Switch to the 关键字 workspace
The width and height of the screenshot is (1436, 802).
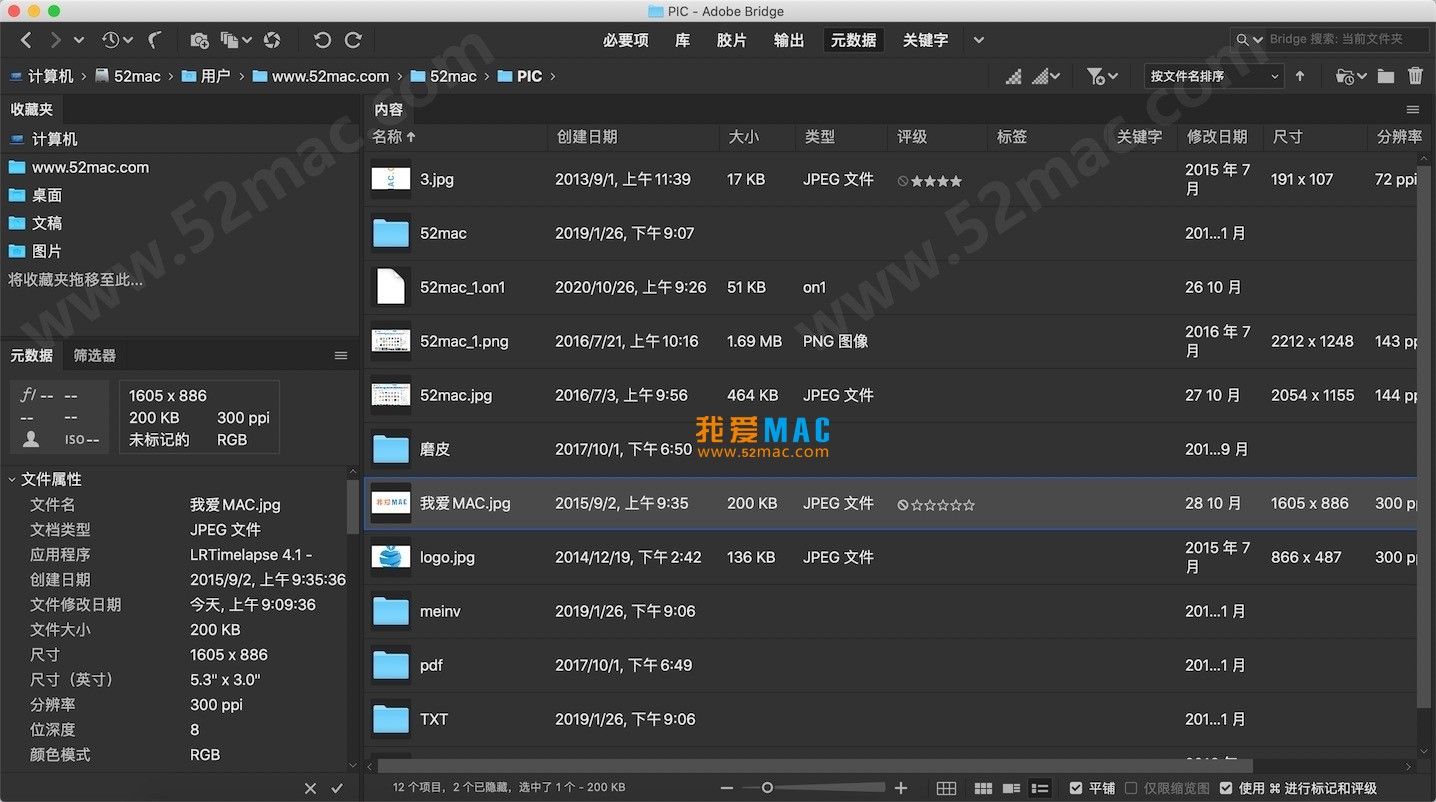coord(925,40)
